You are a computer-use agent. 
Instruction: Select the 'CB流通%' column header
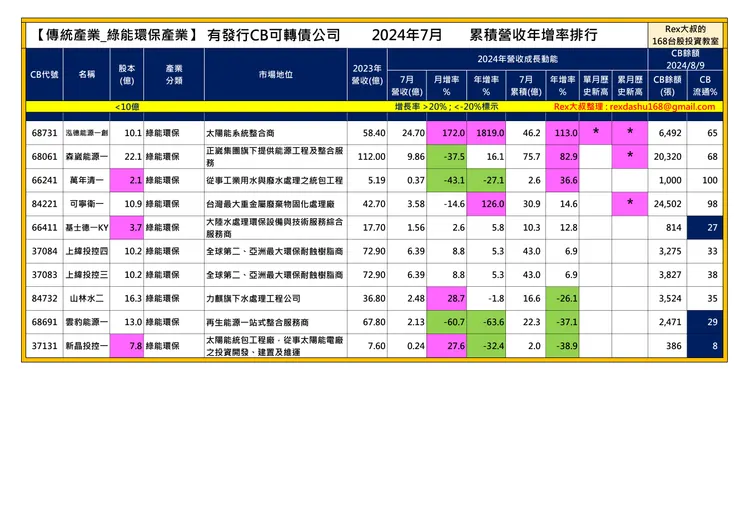coord(705,85)
